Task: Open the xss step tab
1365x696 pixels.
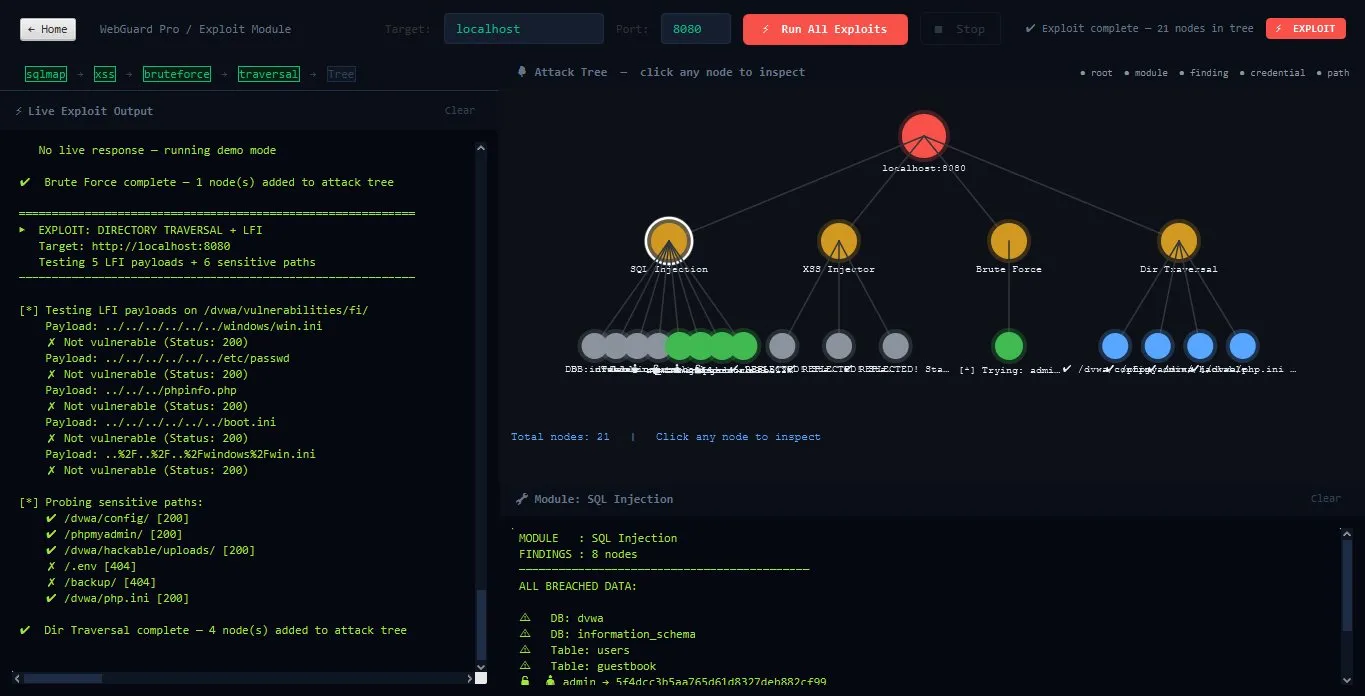Action: pyautogui.click(x=105, y=74)
